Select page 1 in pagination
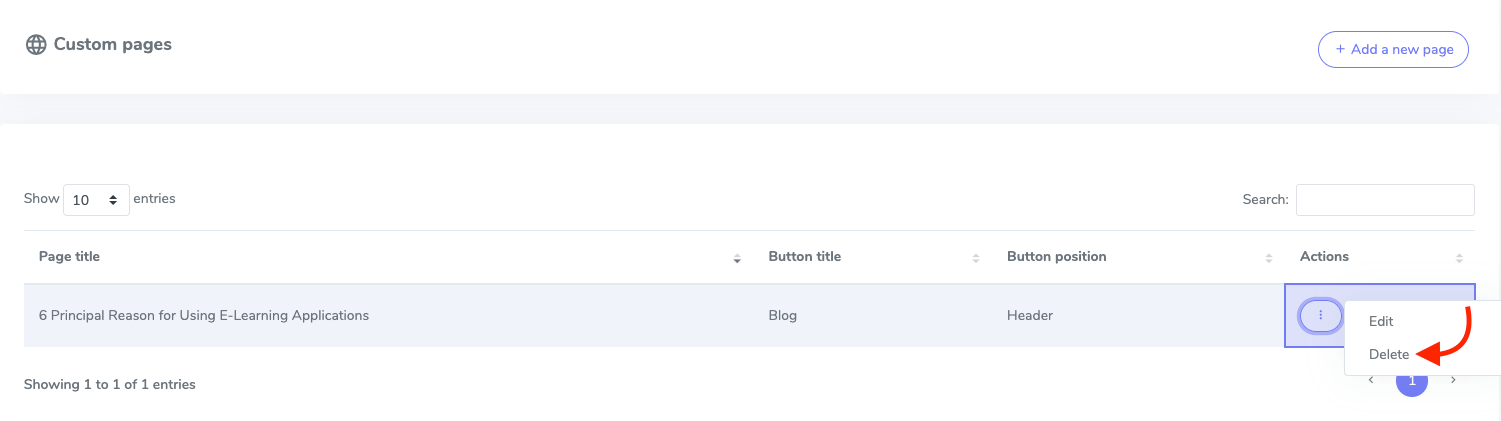The height and width of the screenshot is (421, 1501). tap(1412, 381)
